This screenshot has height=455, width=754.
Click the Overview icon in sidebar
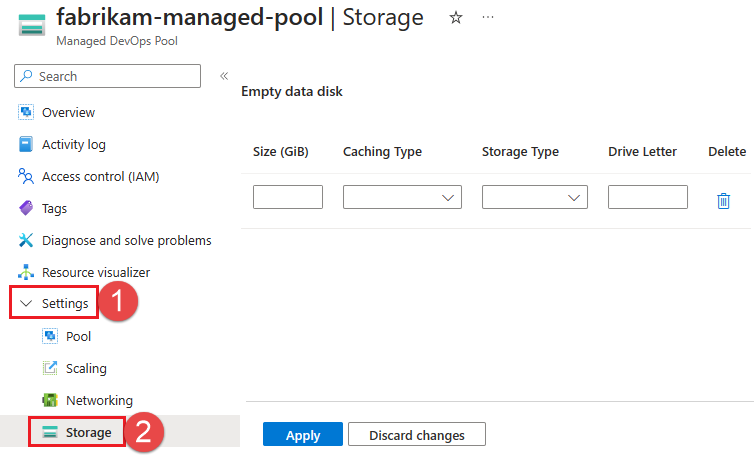click(27, 112)
